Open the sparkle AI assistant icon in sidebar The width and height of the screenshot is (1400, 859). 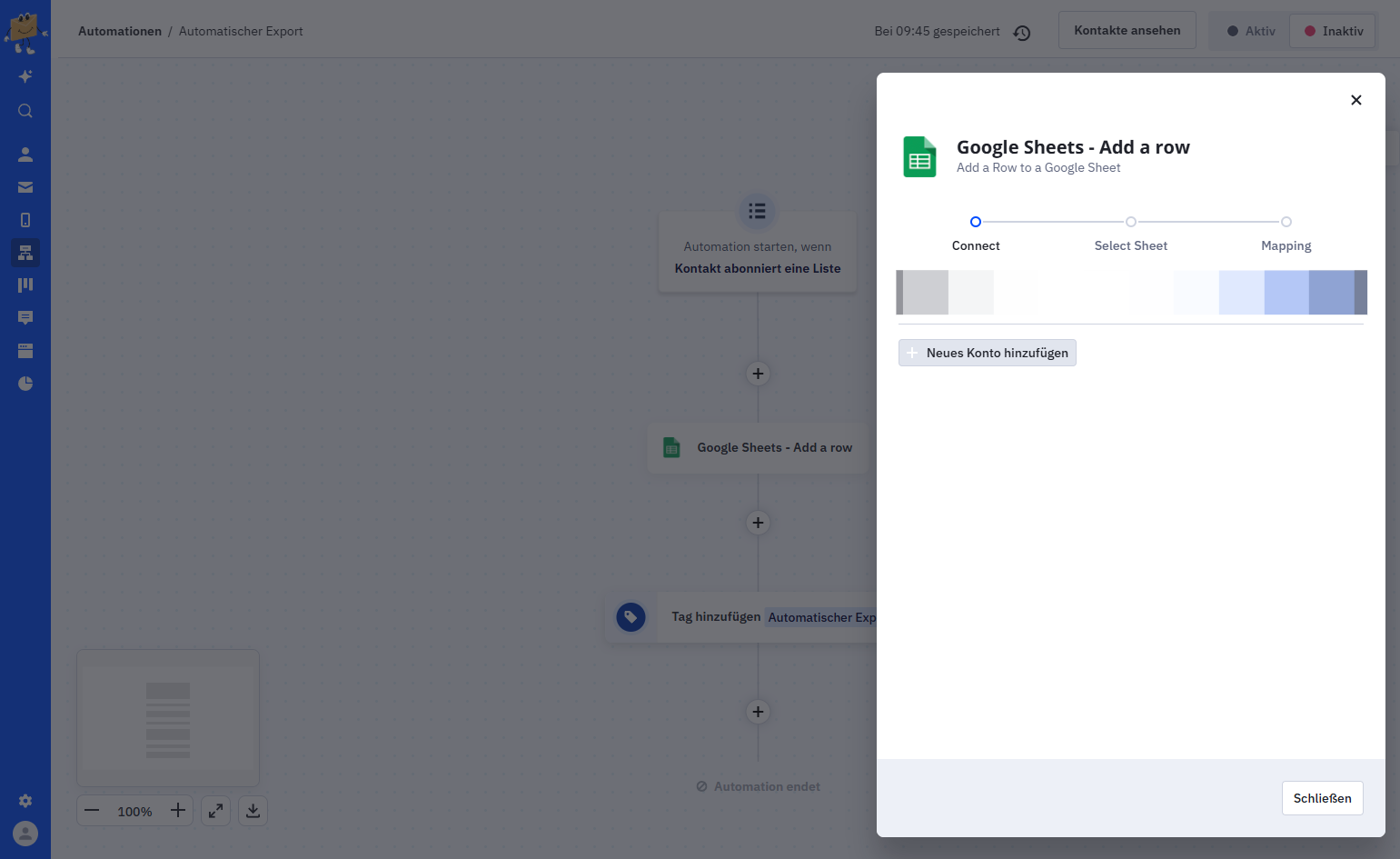click(25, 76)
